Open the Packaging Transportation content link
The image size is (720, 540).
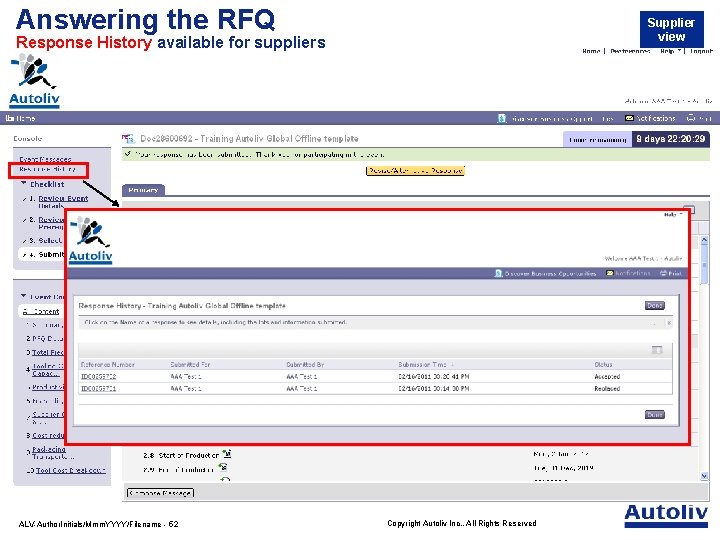[x=49, y=453]
